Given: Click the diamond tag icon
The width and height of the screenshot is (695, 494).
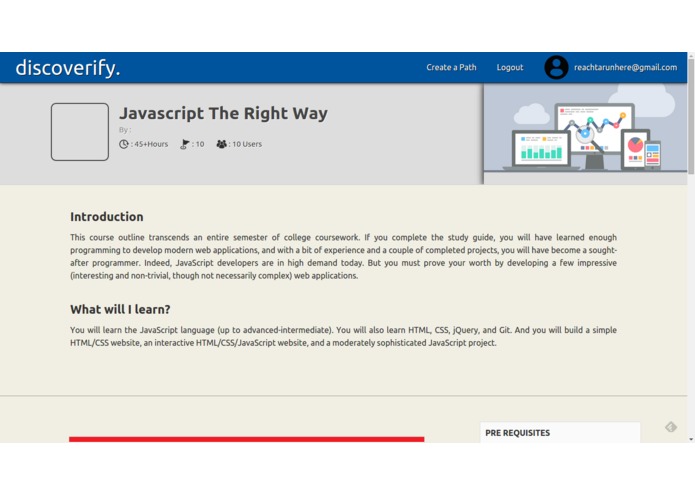Looking at the screenshot, I should click(671, 427).
